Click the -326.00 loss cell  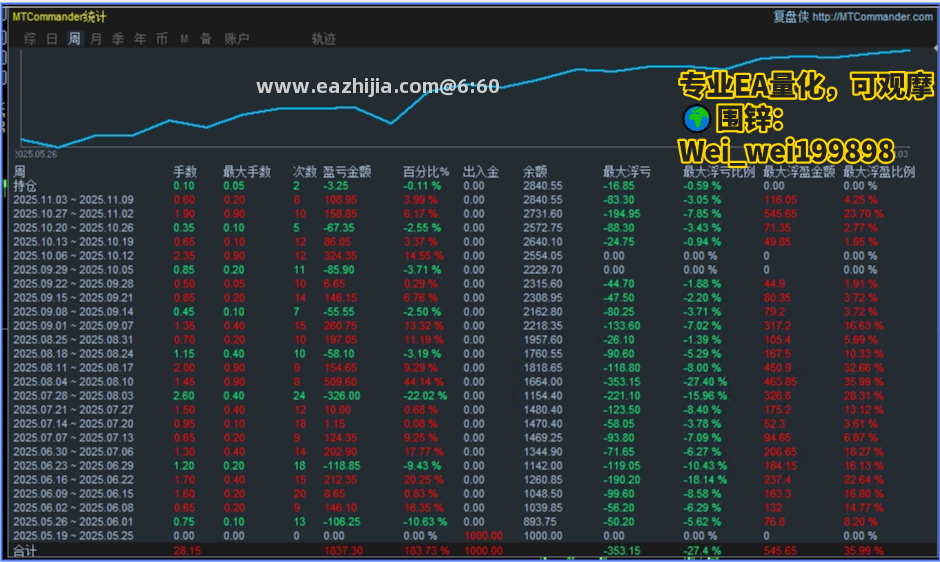coord(342,396)
